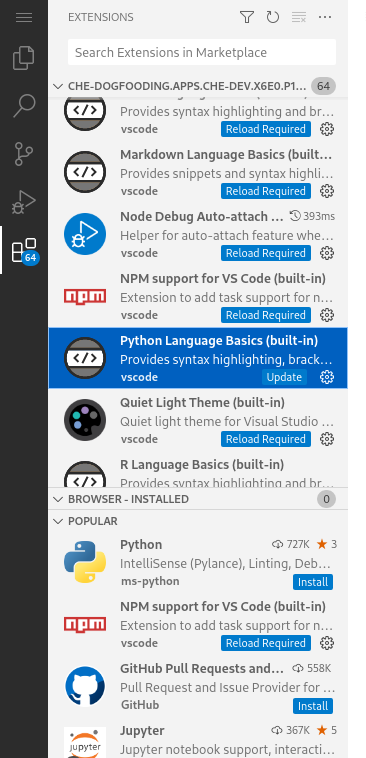This screenshot has width=366, height=758.
Task: Install the ms-python Python extension
Action: [313, 582]
